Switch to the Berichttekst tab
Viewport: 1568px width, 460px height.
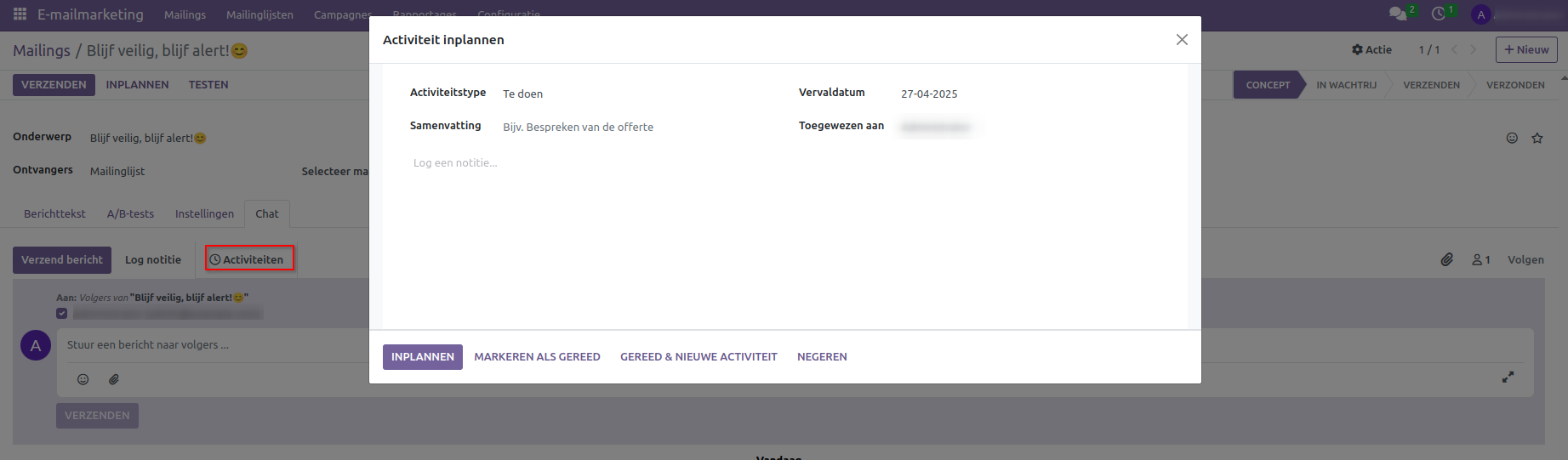[x=54, y=213]
